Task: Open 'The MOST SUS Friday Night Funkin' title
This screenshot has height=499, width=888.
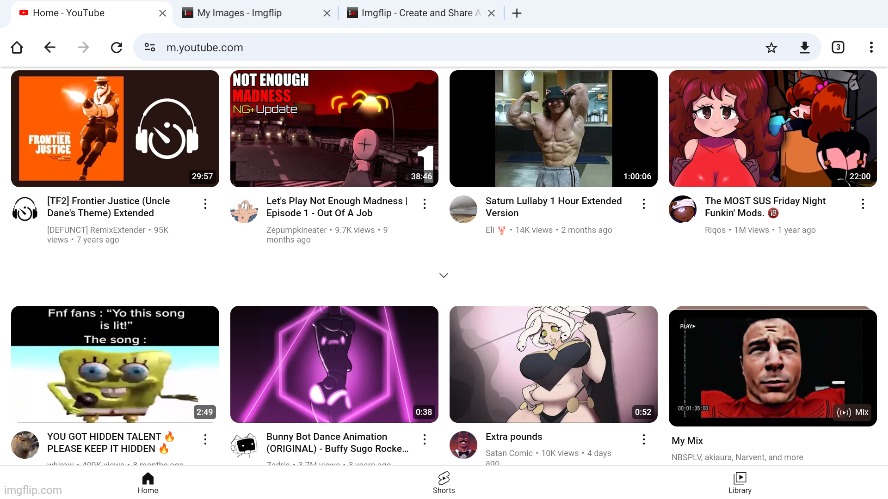Action: [765, 207]
